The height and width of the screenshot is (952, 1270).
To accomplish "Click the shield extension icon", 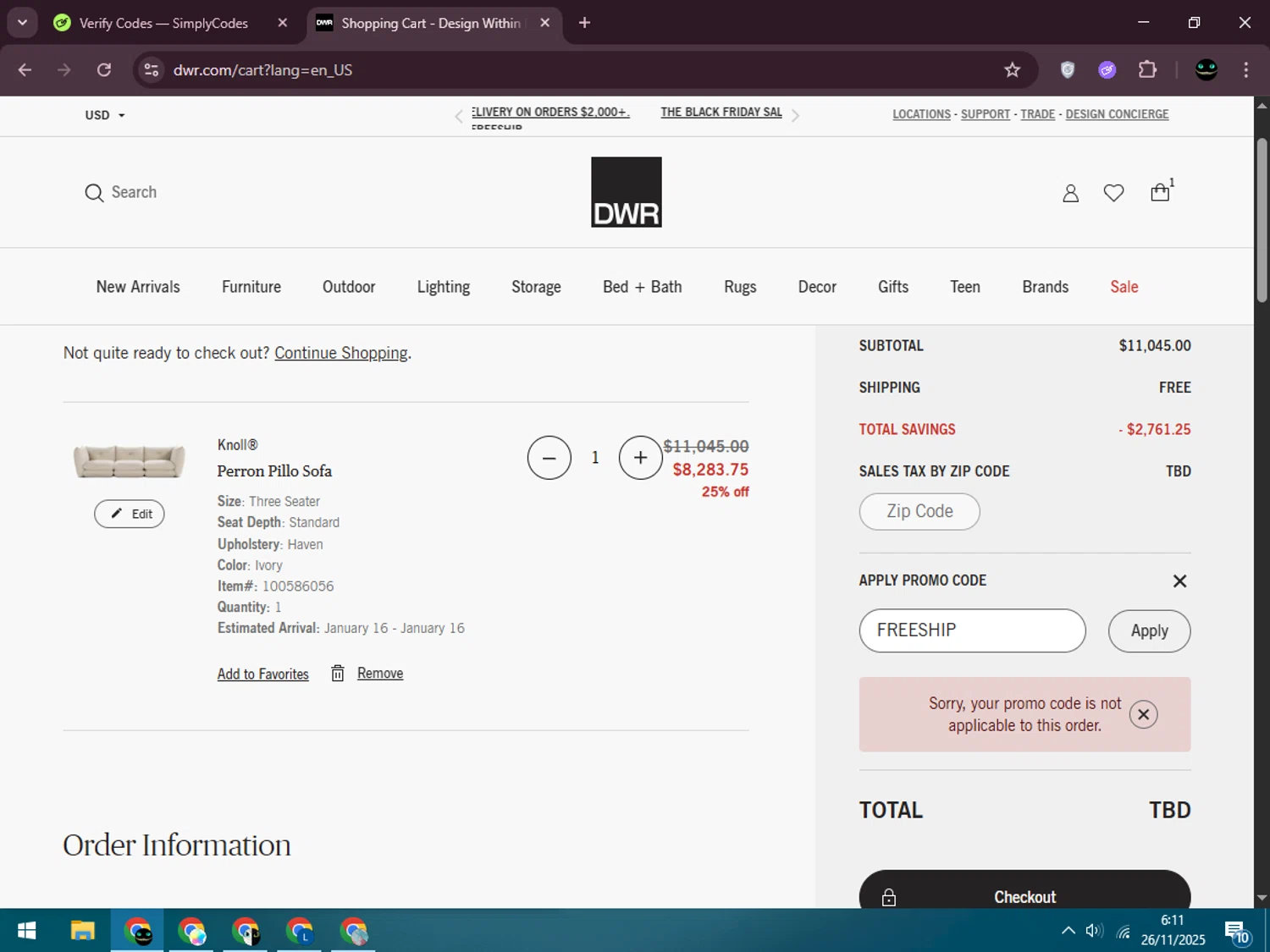I will 1068,70.
